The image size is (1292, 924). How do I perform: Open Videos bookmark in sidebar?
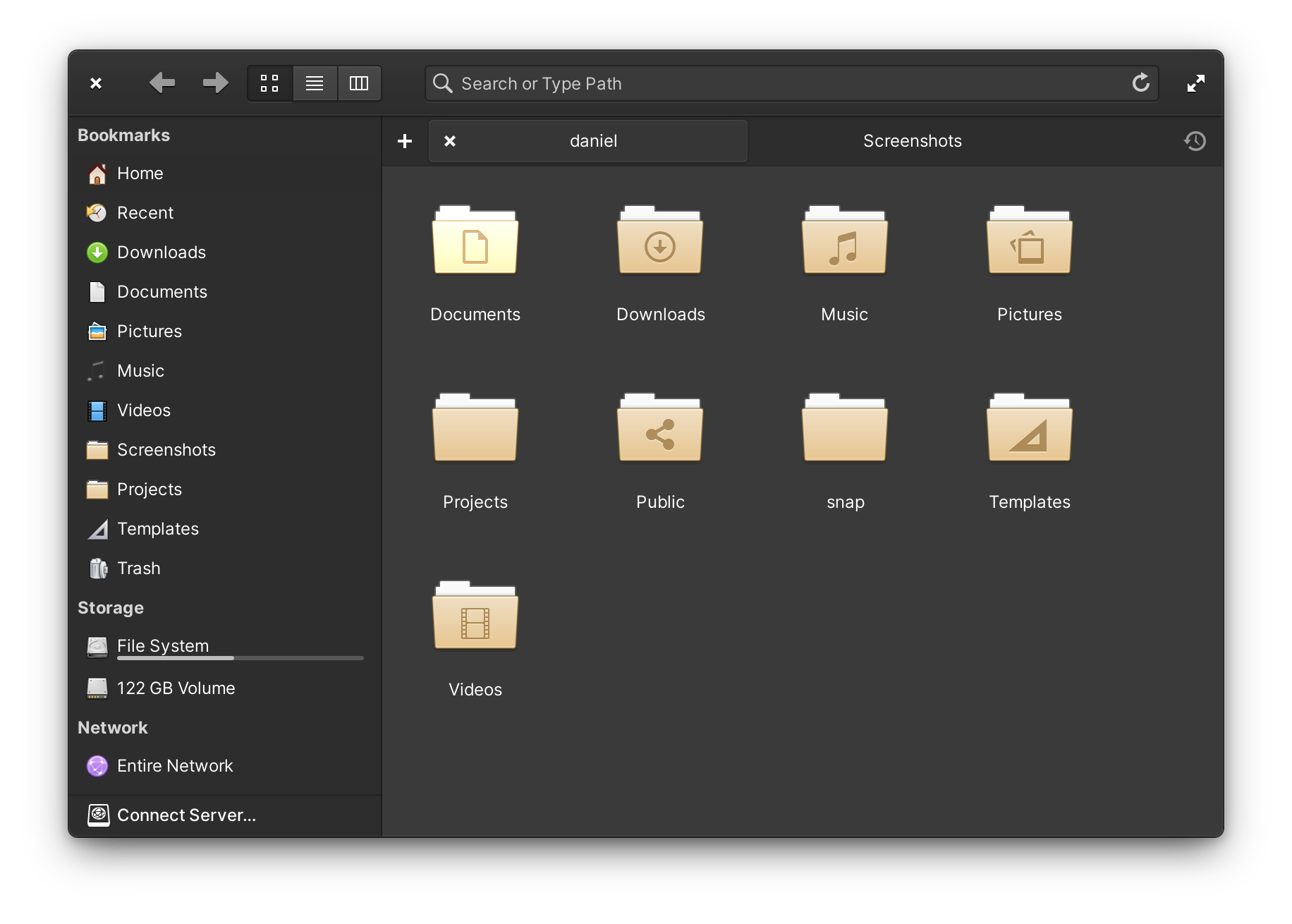(226, 411)
